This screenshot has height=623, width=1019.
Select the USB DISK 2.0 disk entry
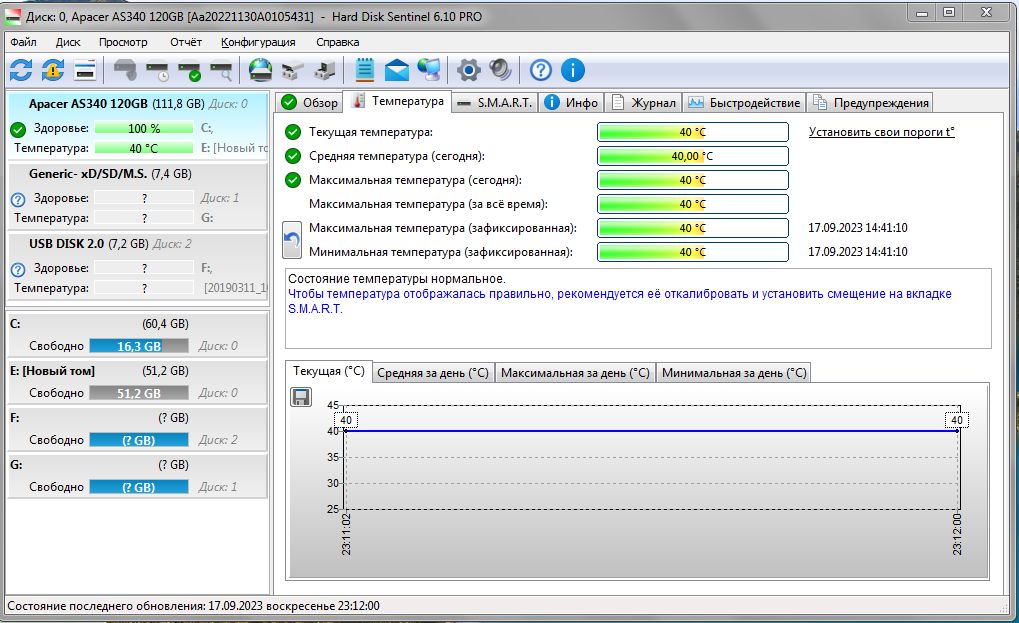tap(137, 266)
